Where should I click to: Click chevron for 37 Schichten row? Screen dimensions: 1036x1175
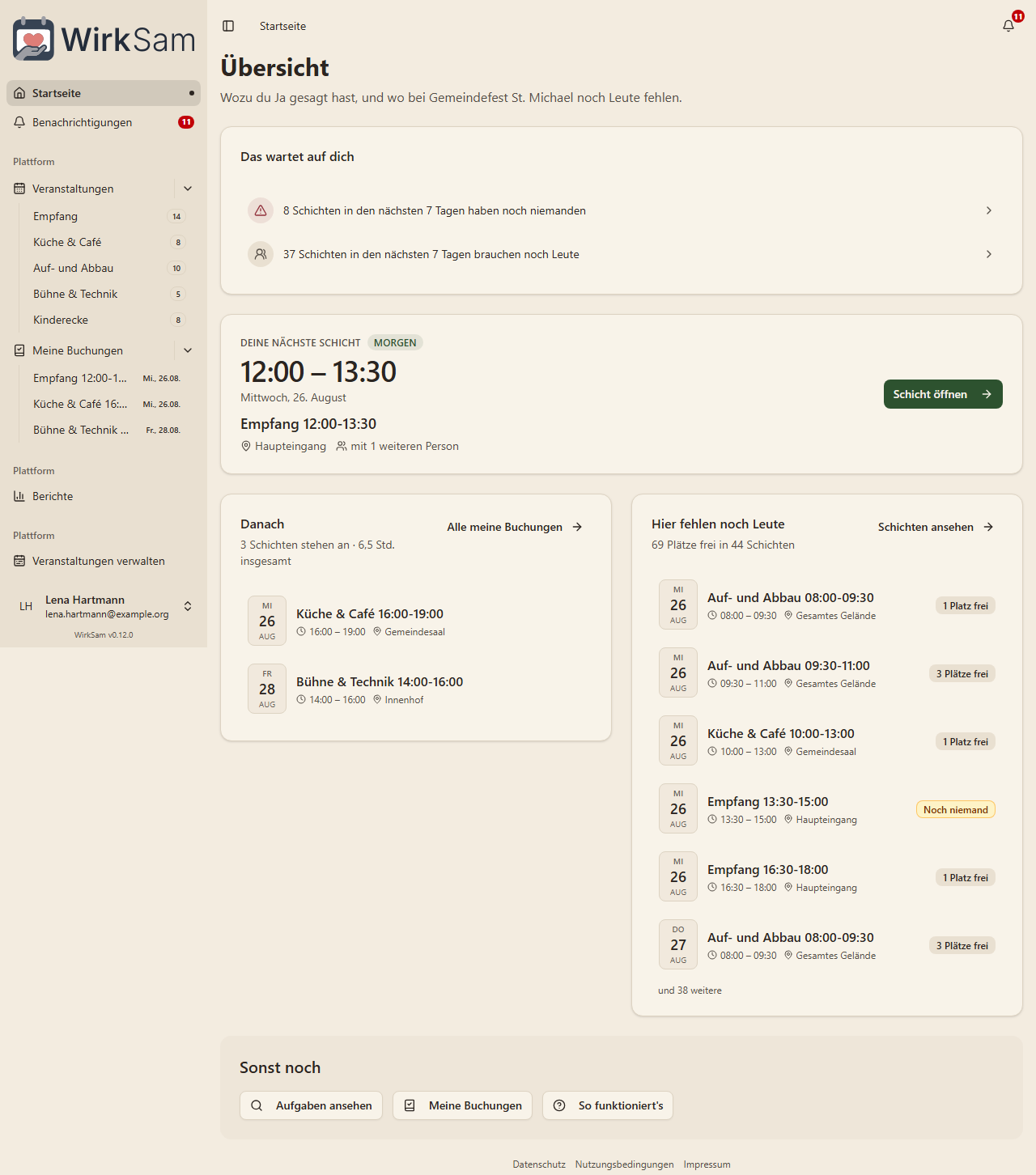988,254
